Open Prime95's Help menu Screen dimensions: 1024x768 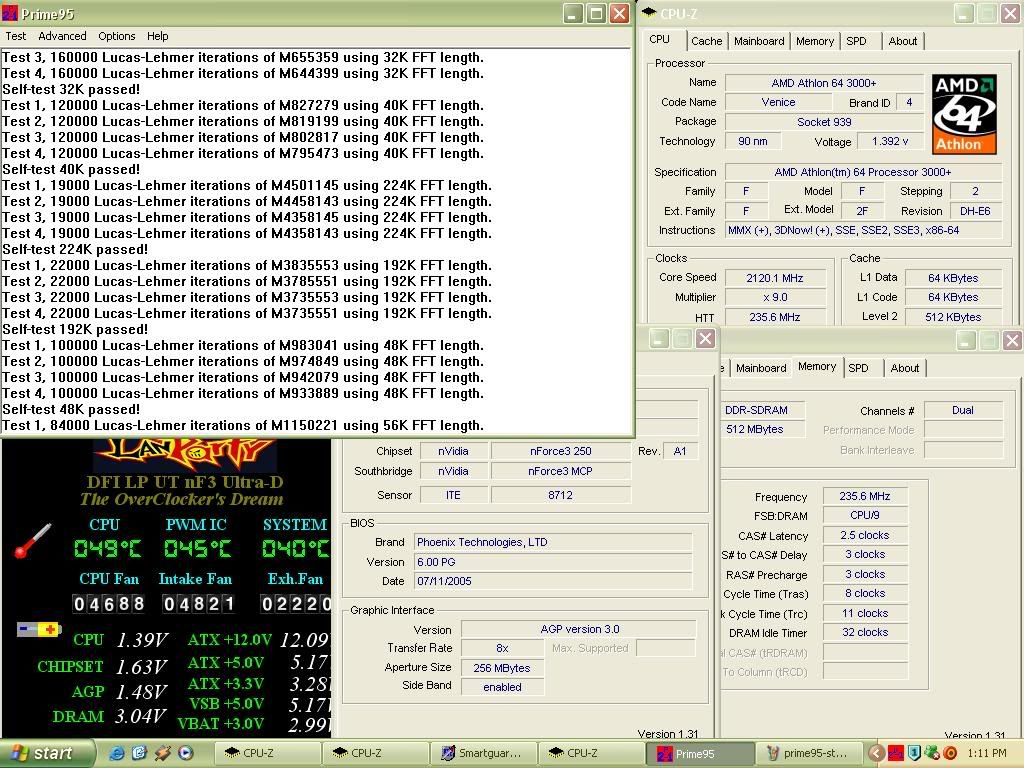[158, 36]
